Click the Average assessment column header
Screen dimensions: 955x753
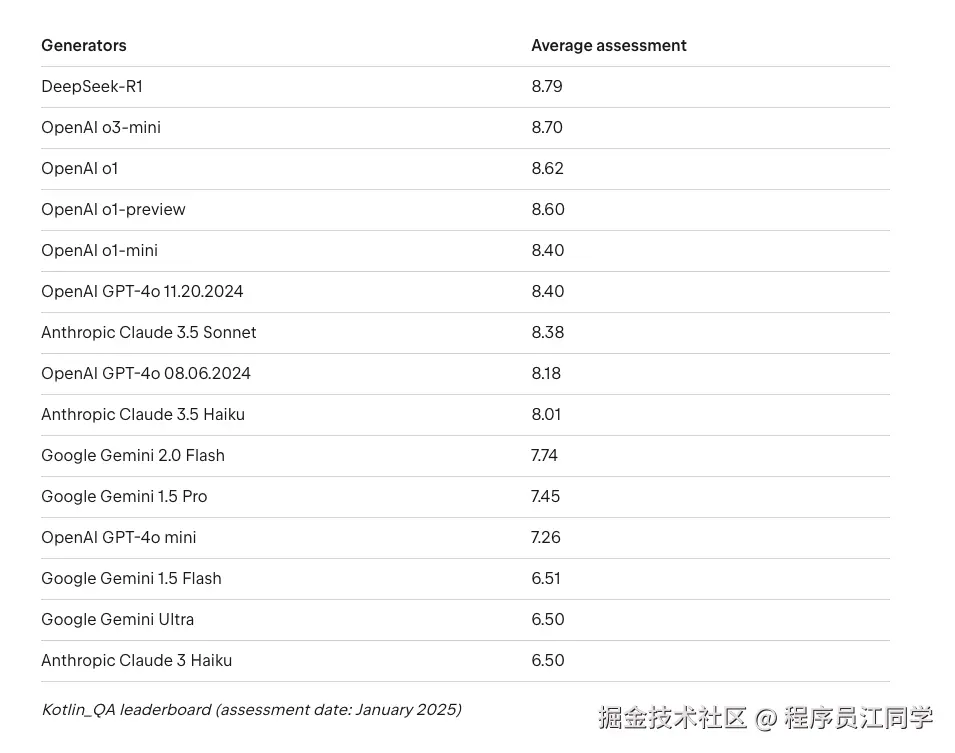pos(608,46)
